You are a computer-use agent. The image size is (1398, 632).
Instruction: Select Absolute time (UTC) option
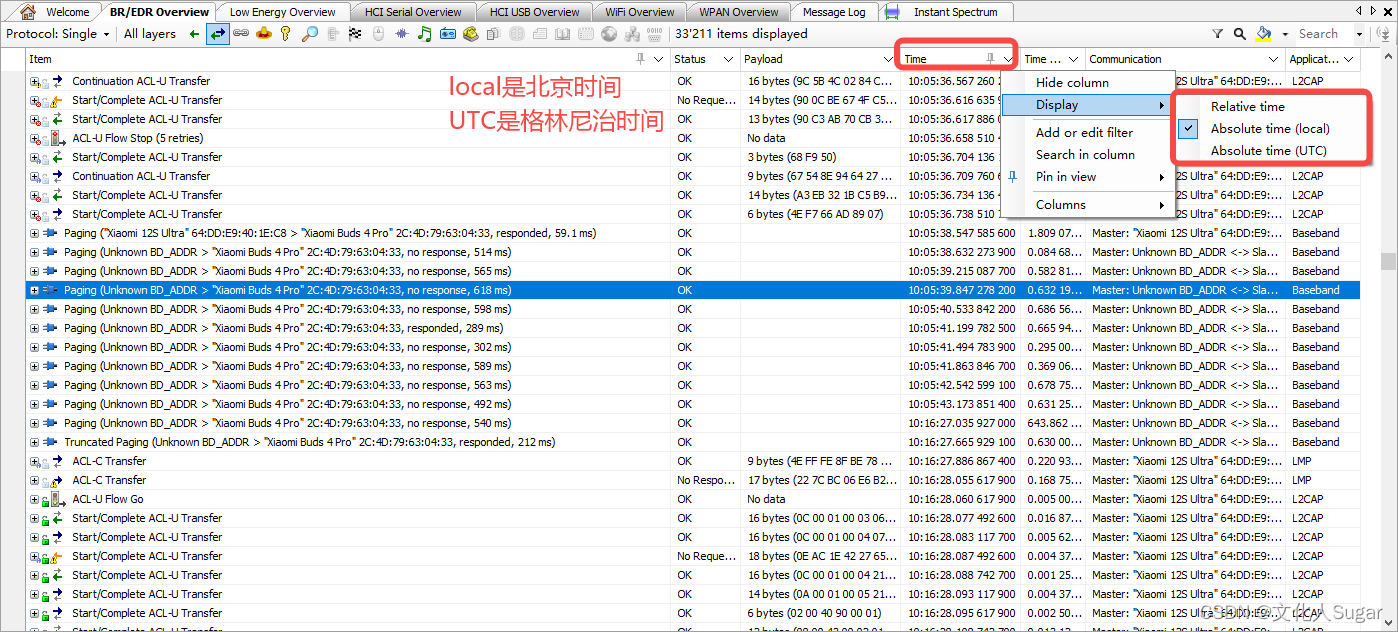click(1268, 150)
